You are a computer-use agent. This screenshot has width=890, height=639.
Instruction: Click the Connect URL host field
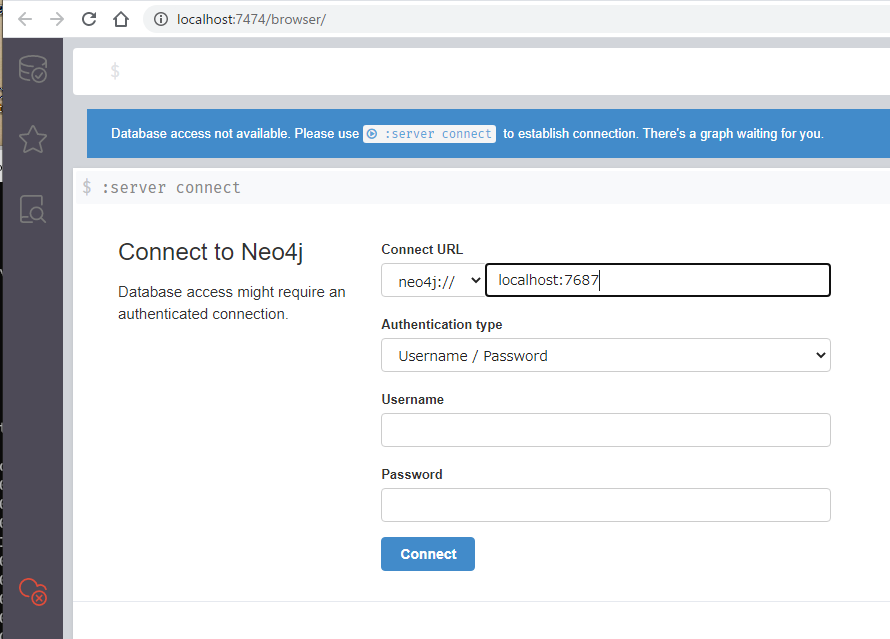658,280
